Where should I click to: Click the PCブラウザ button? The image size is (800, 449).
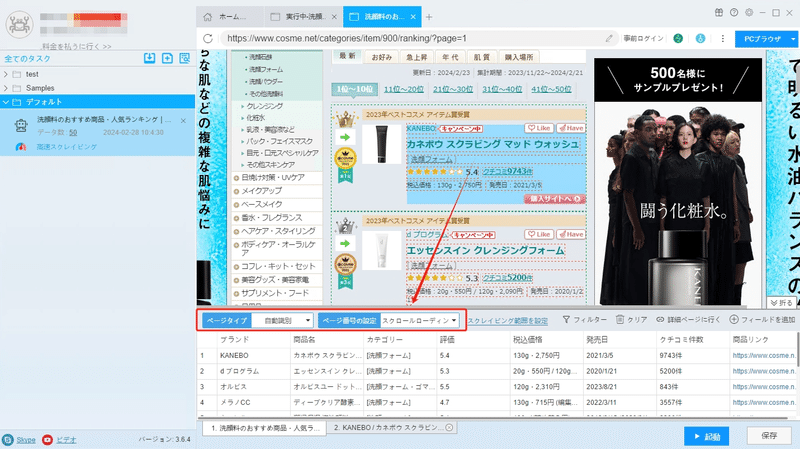click(762, 39)
